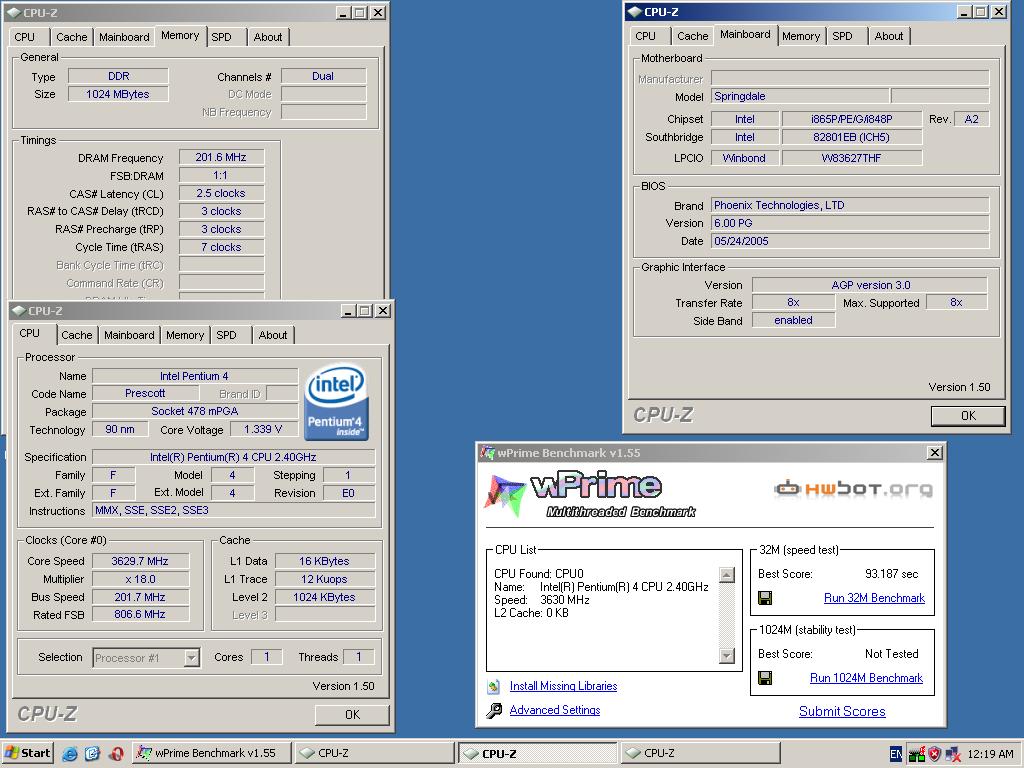Click the Install Missing Libraries icon
The width and height of the screenshot is (1024, 768).
(494, 686)
